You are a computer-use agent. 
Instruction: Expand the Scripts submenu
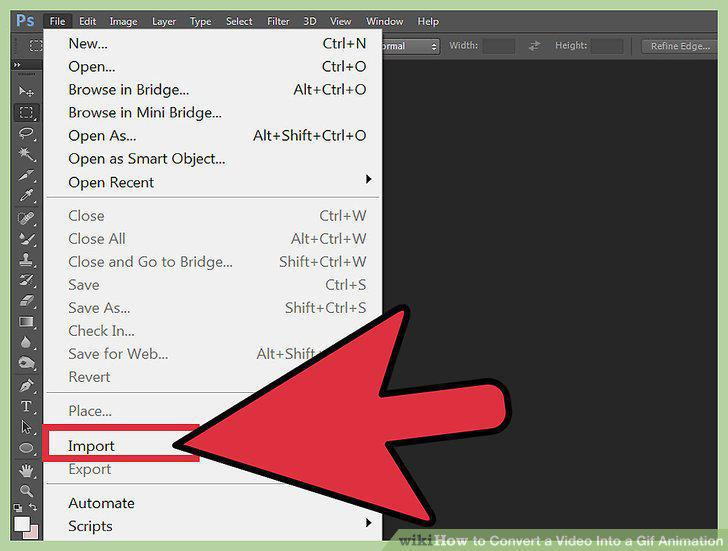click(x=368, y=523)
